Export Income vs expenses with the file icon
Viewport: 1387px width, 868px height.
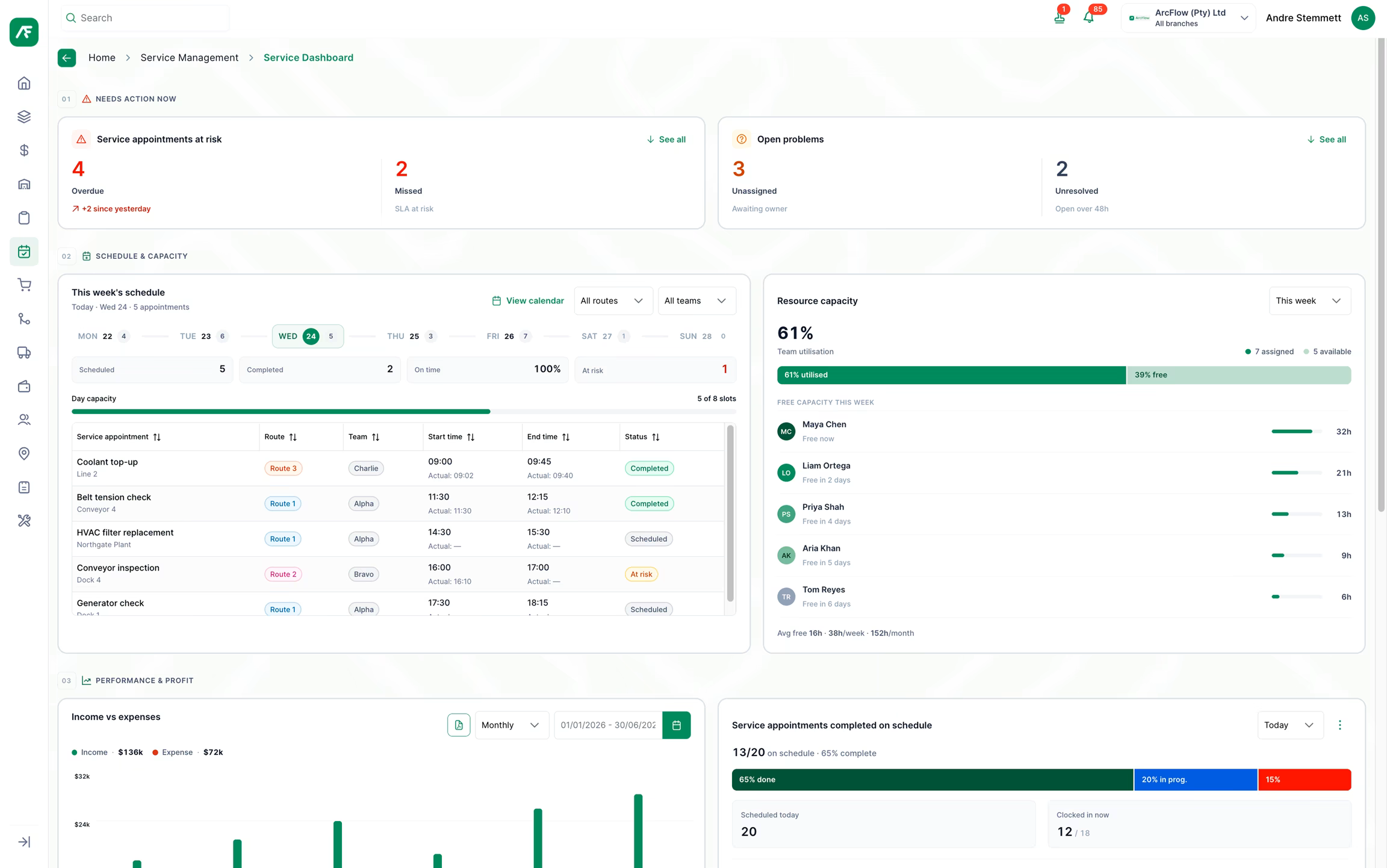pyautogui.click(x=459, y=725)
